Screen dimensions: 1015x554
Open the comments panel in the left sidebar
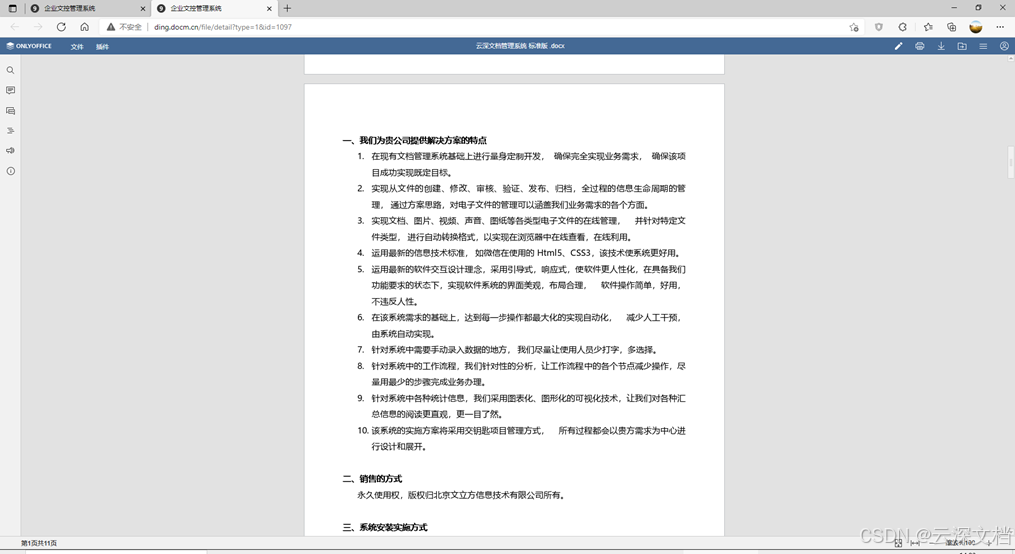[x=10, y=90]
